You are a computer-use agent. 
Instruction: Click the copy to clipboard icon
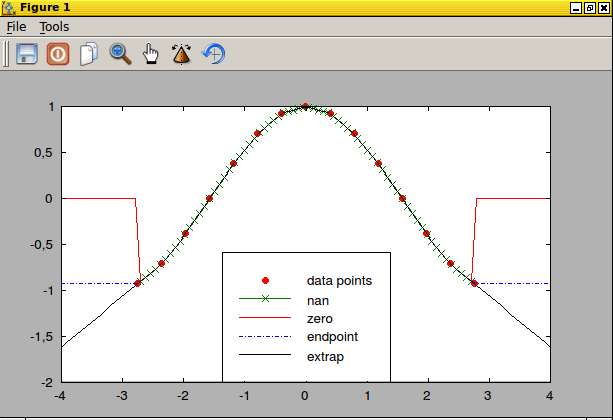tap(89, 54)
